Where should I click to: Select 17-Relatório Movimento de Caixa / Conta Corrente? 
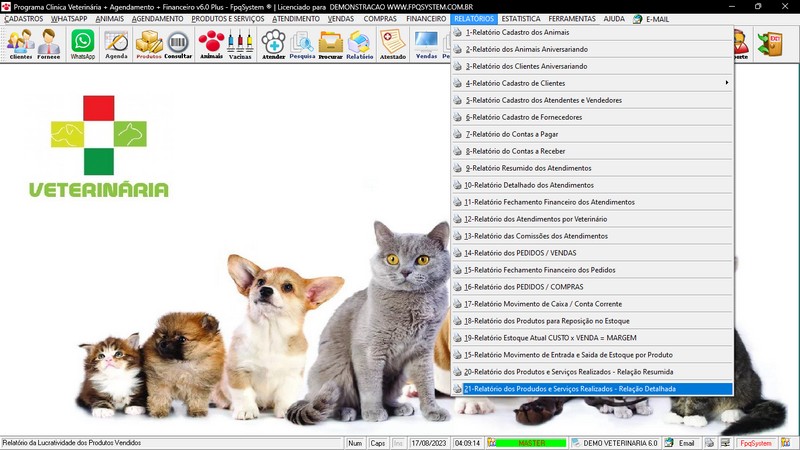click(592, 304)
